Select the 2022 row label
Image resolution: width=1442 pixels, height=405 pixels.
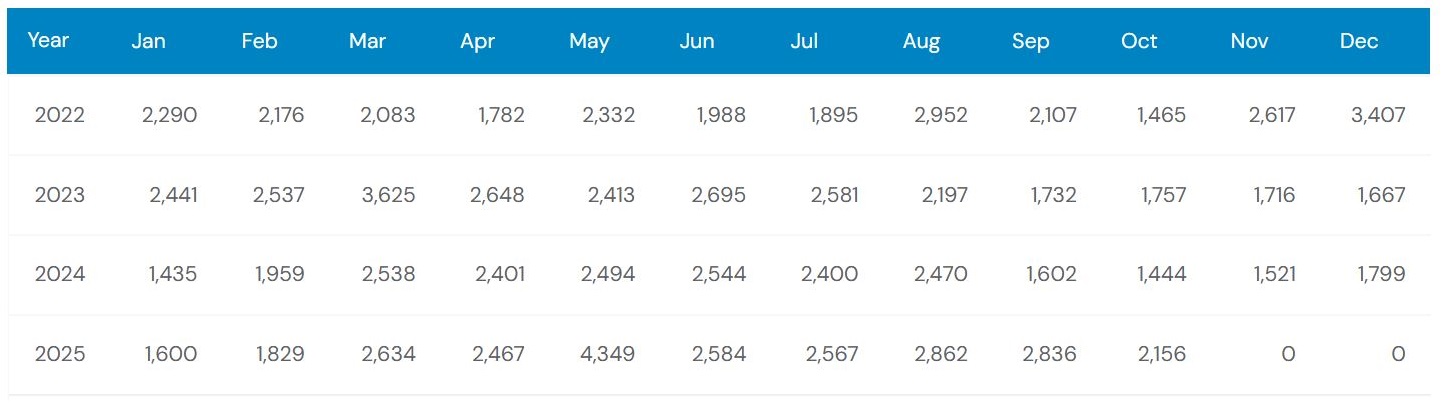(60, 115)
